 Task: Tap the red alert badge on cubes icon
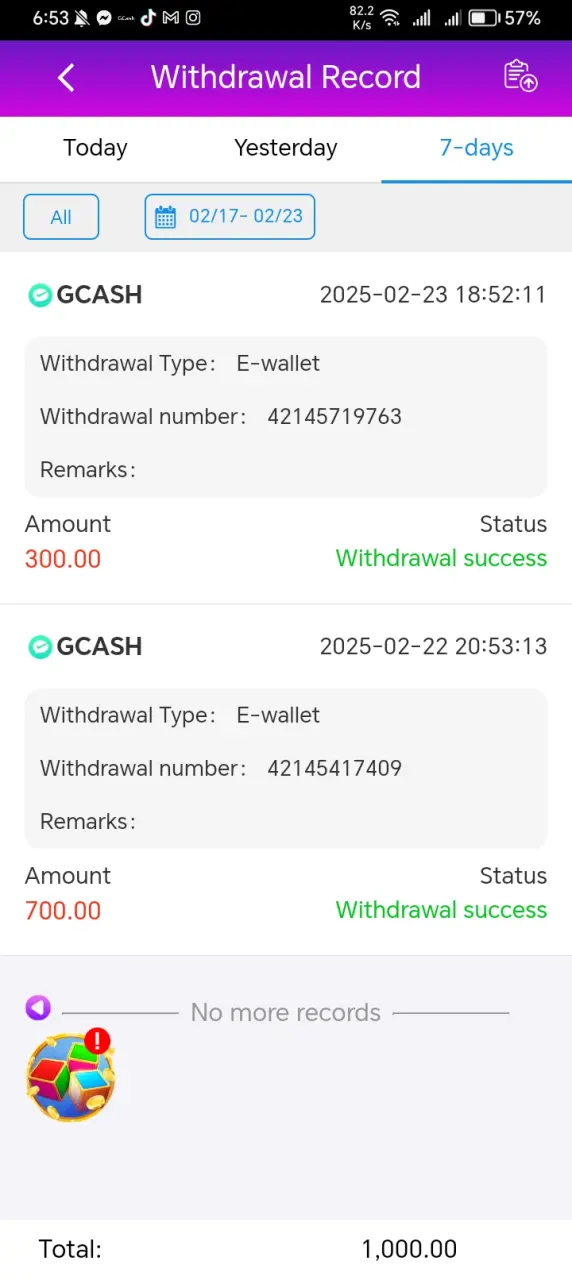[97, 1041]
